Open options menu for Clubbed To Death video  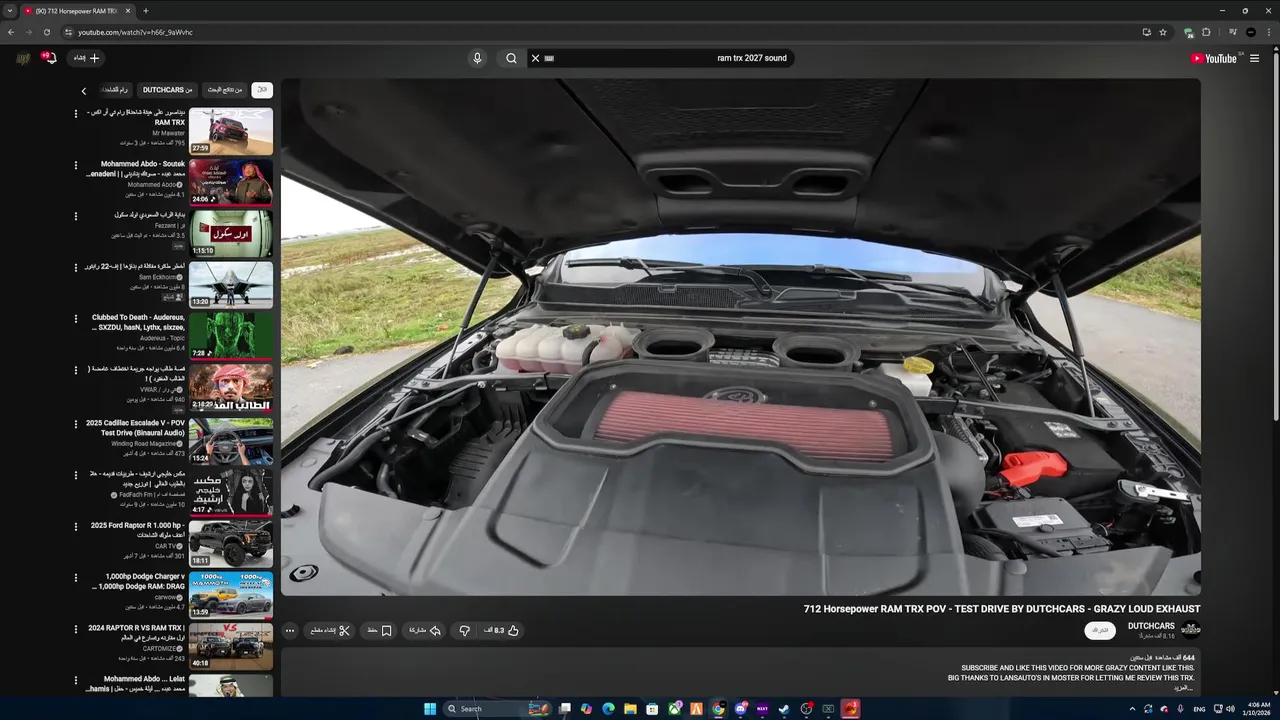pos(75,318)
